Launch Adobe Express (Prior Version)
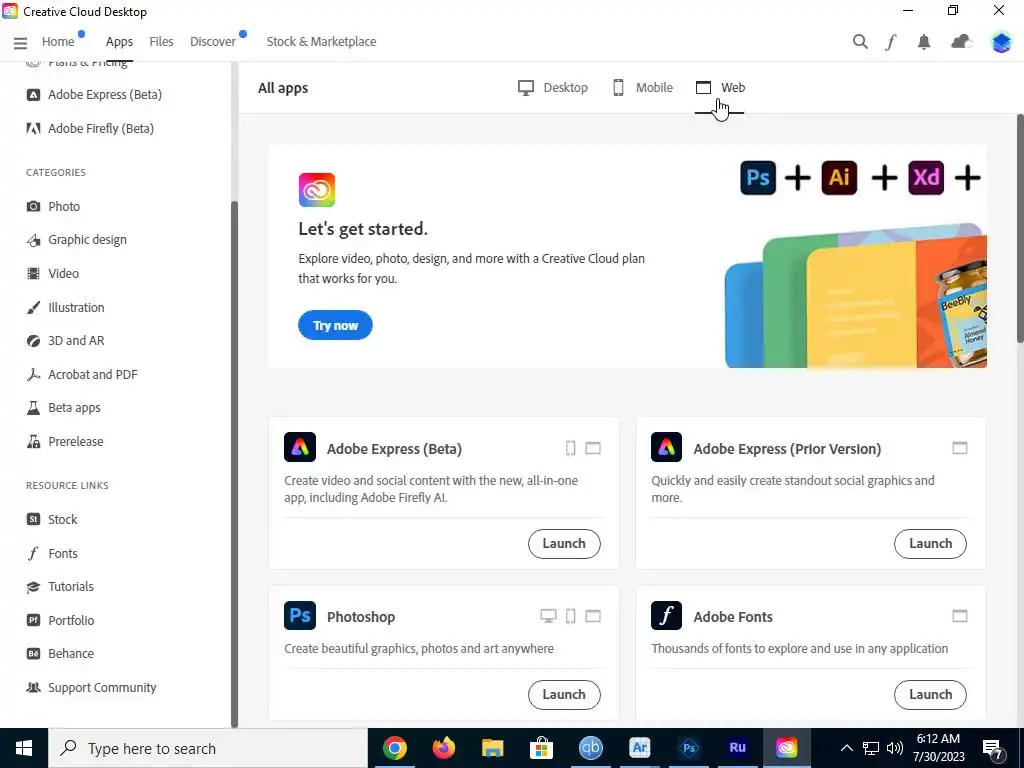 (930, 543)
